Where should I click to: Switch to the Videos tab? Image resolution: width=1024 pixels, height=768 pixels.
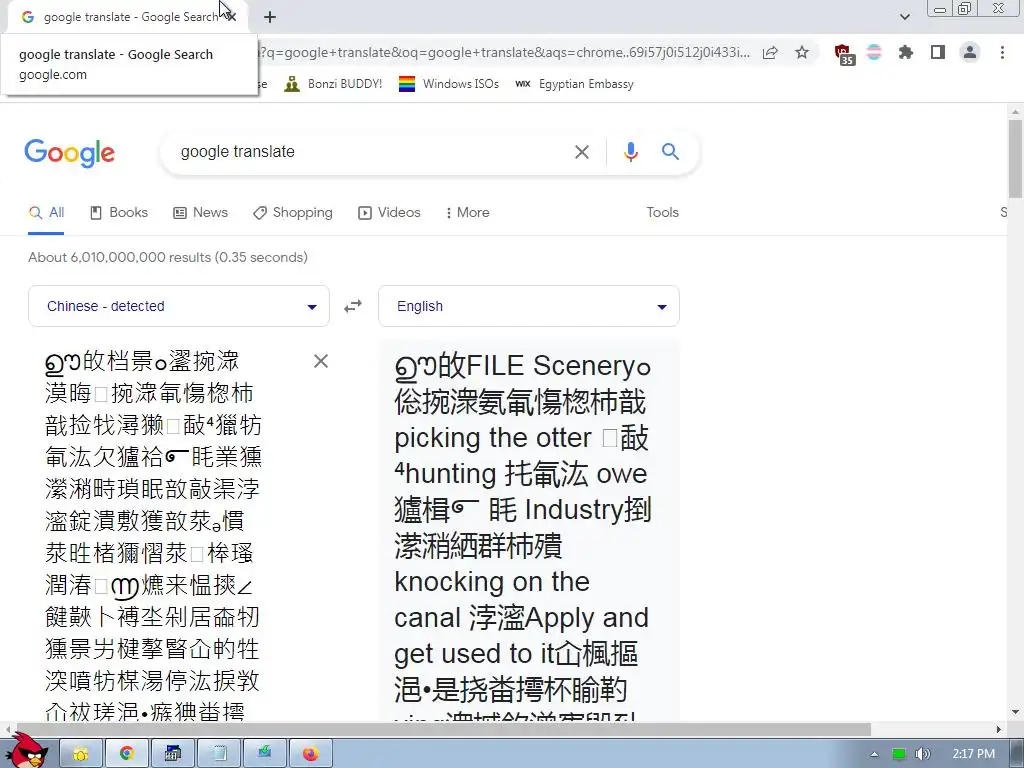[x=389, y=213]
